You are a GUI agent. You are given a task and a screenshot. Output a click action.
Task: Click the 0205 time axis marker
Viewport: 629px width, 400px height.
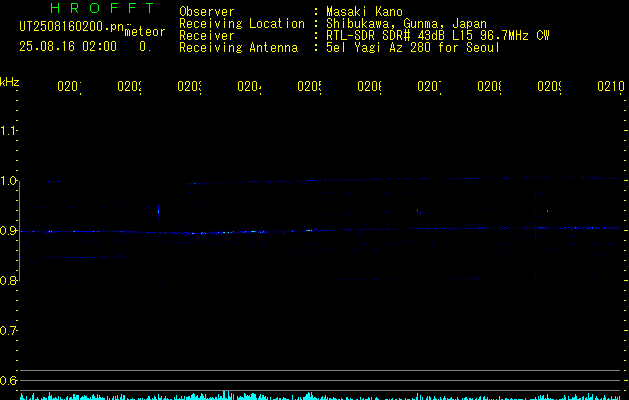(x=309, y=87)
